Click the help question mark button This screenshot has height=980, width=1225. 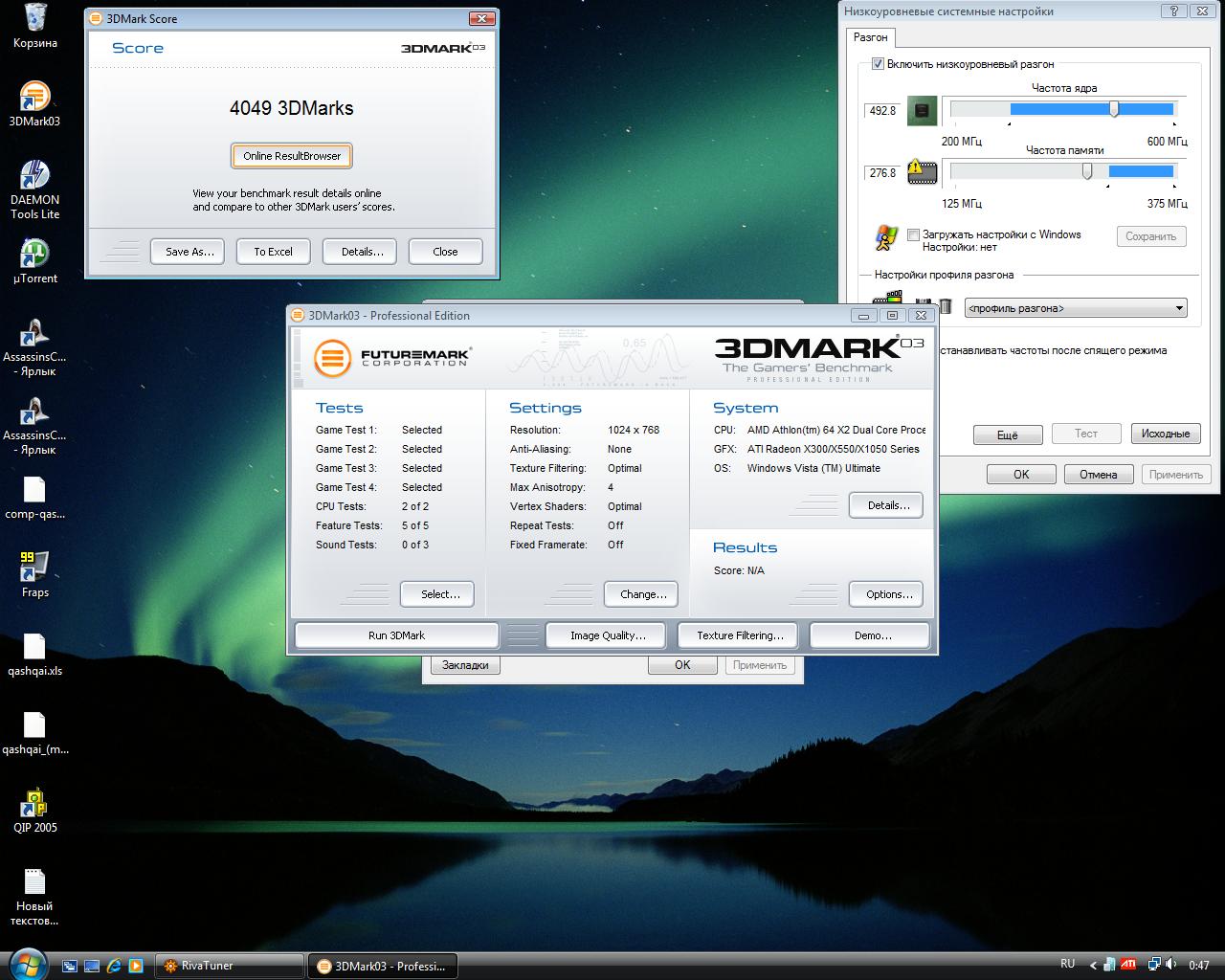click(x=1172, y=11)
